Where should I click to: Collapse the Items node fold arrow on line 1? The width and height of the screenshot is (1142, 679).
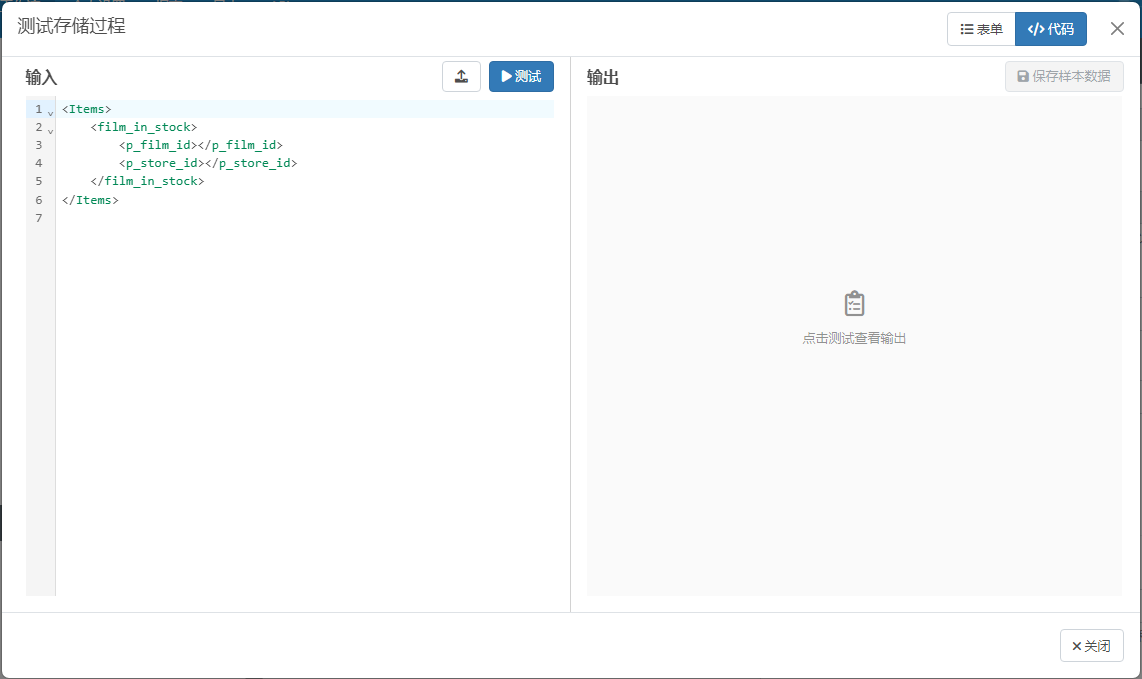[x=50, y=113]
